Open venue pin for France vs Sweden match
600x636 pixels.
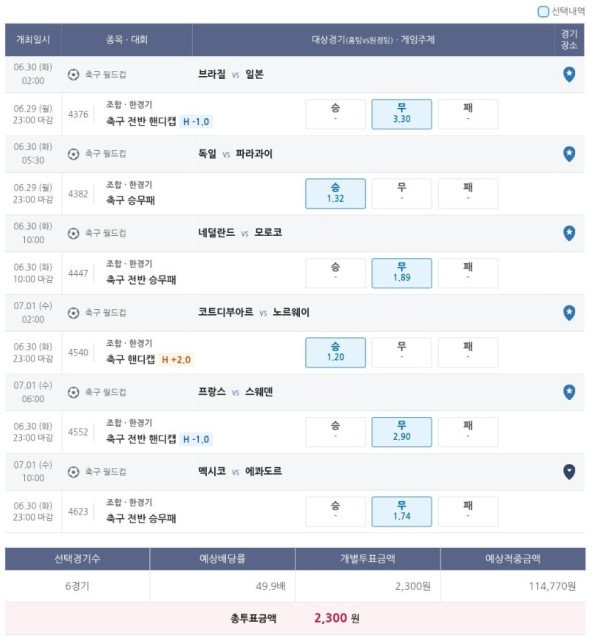[569, 392]
